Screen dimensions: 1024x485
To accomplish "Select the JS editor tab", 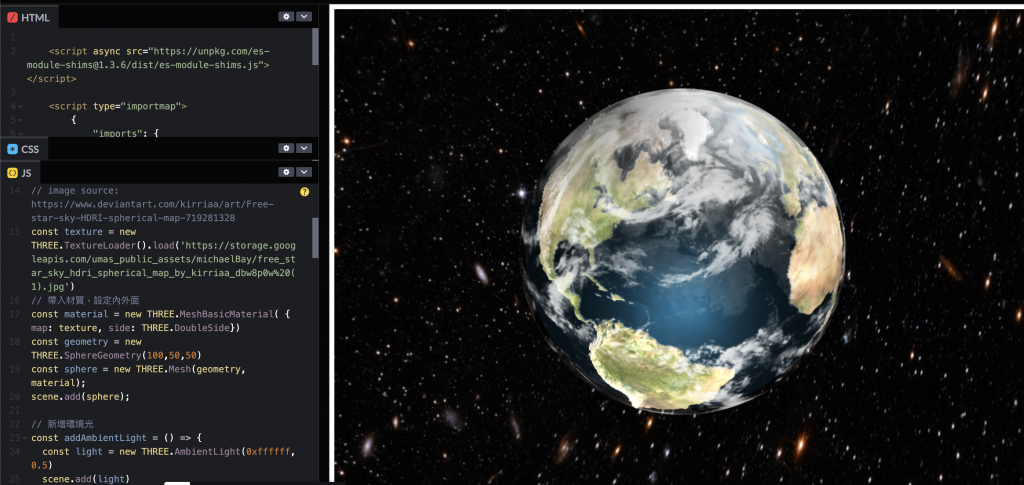I will pyautogui.click(x=20, y=173).
